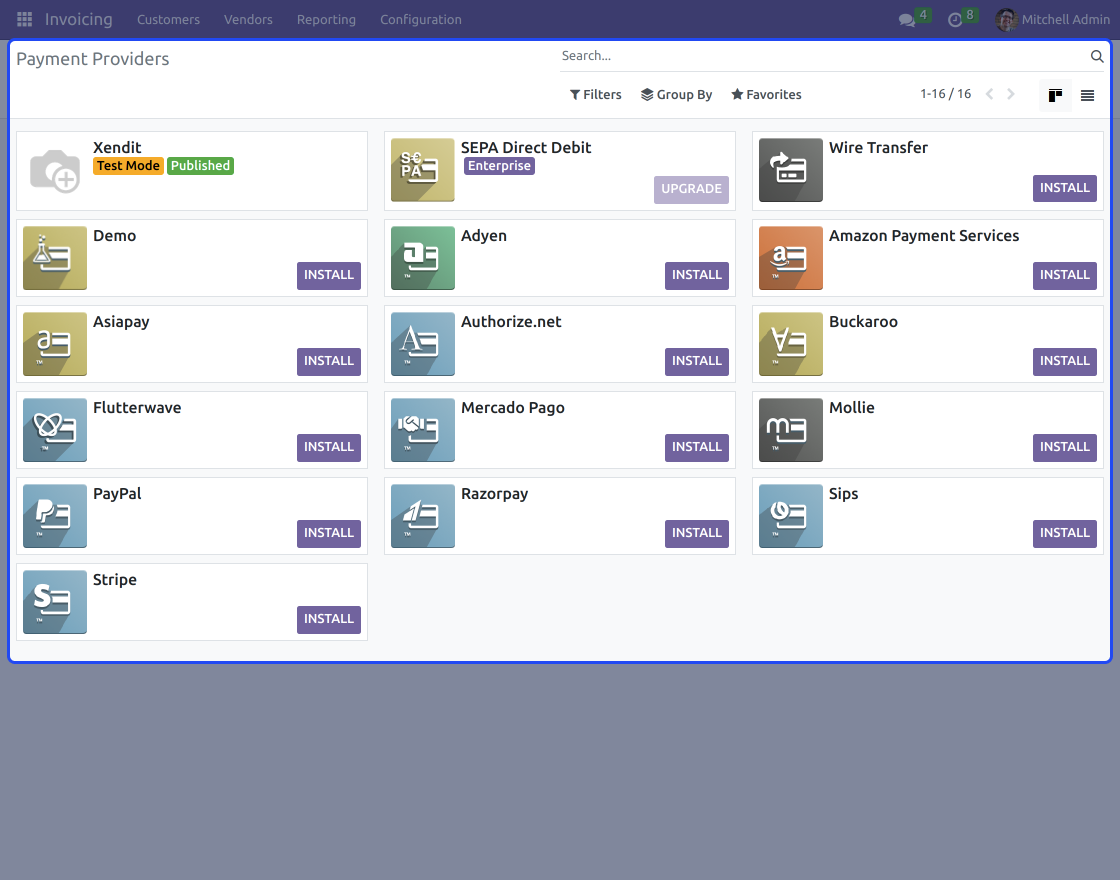Click the 1-16 / 16 pager counter
This screenshot has width=1120, height=880.
click(946, 94)
